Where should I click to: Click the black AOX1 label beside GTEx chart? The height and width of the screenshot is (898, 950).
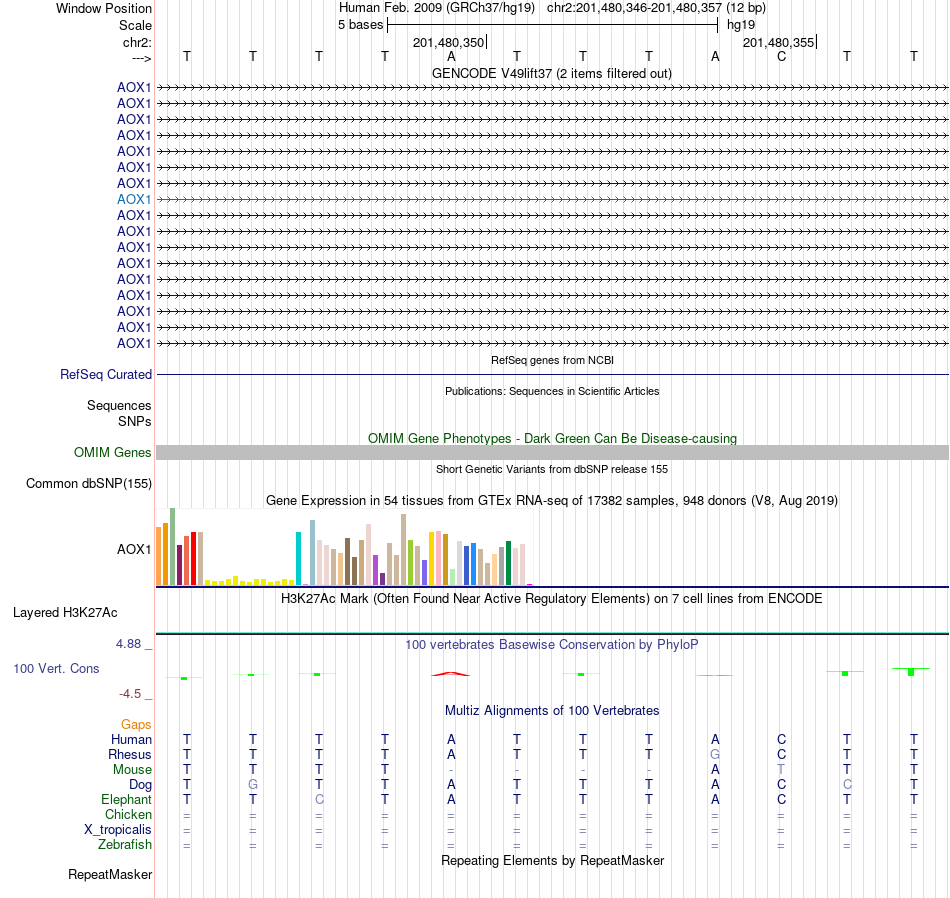point(134,550)
